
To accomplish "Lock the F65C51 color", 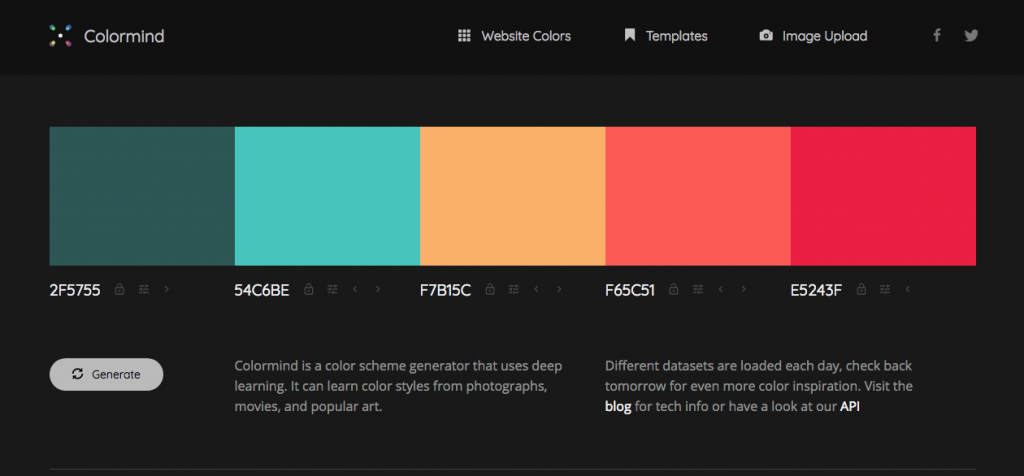I will coord(674,289).
